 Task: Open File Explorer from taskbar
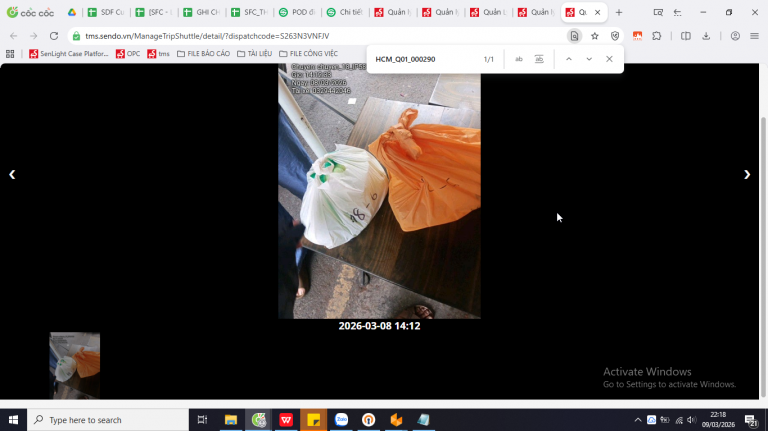pos(231,420)
